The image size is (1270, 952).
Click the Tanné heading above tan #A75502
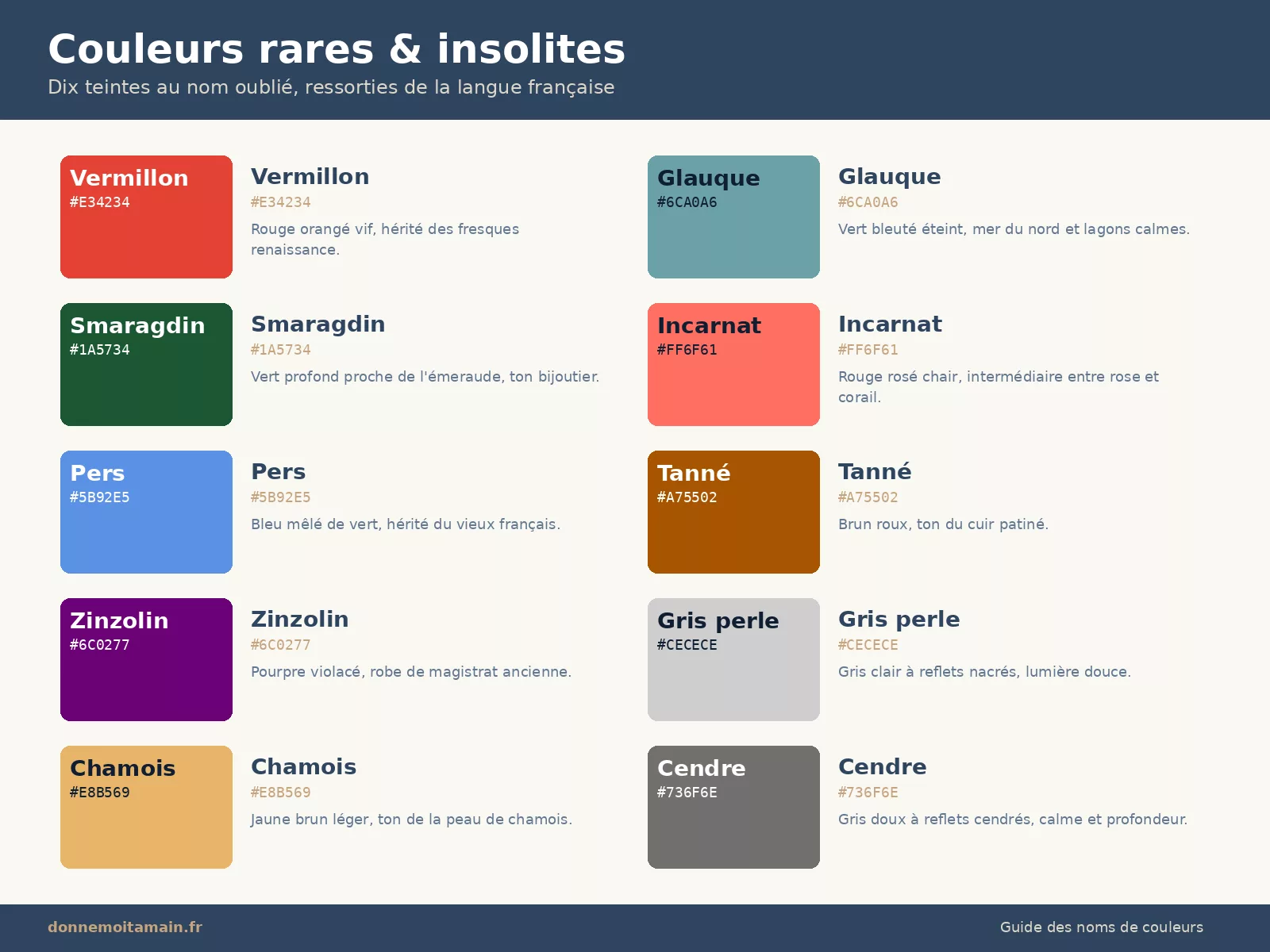pyautogui.click(x=875, y=471)
